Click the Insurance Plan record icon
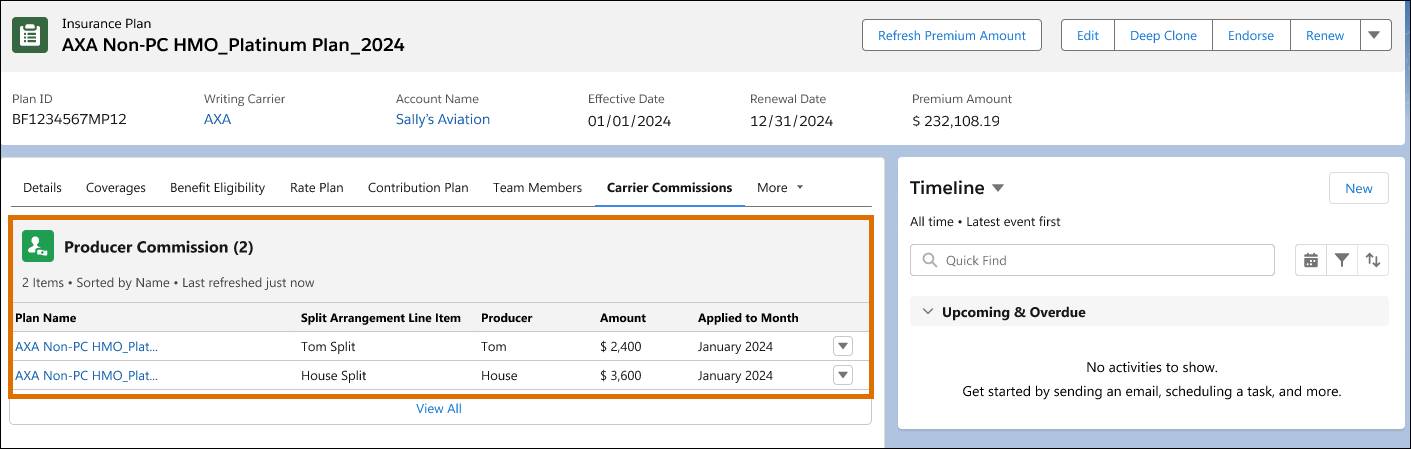This screenshot has width=1411, height=449. 30,35
